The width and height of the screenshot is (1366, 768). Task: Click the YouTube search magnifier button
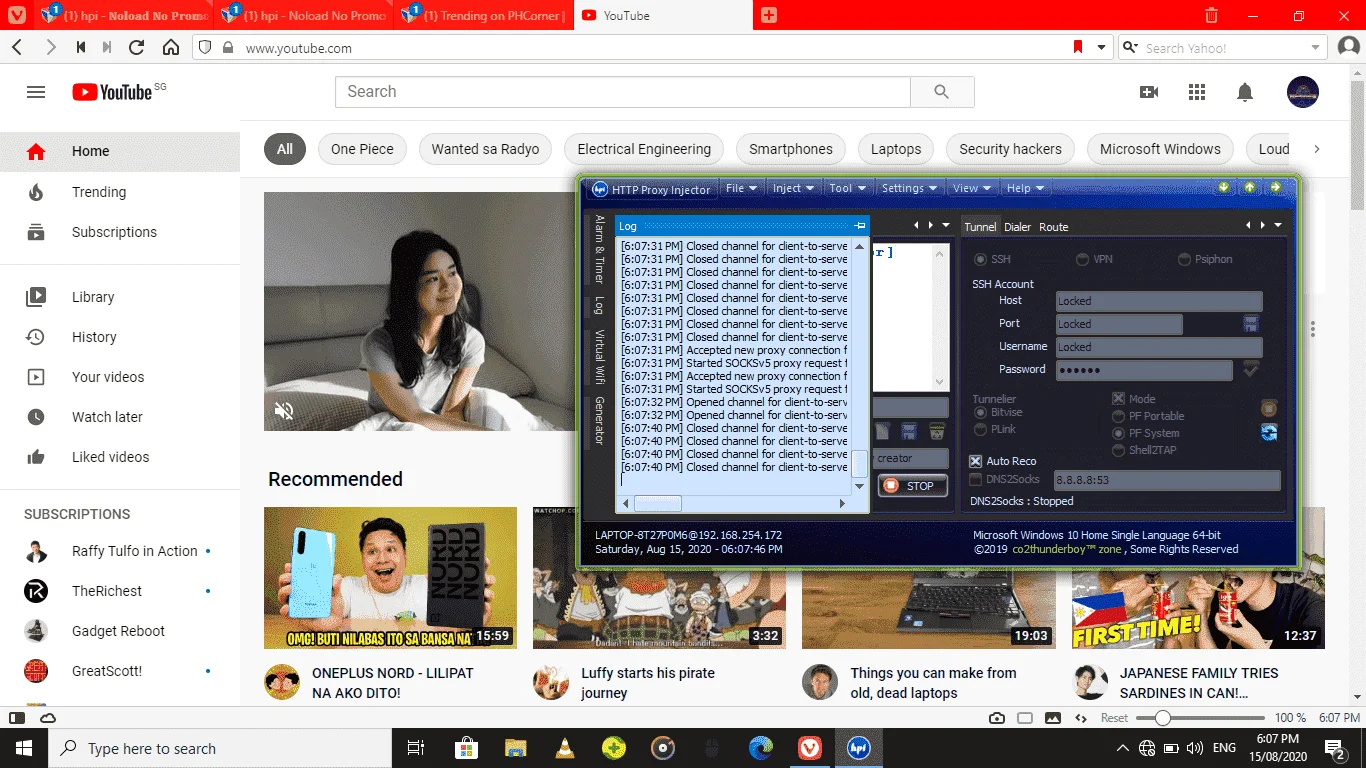tap(941, 92)
